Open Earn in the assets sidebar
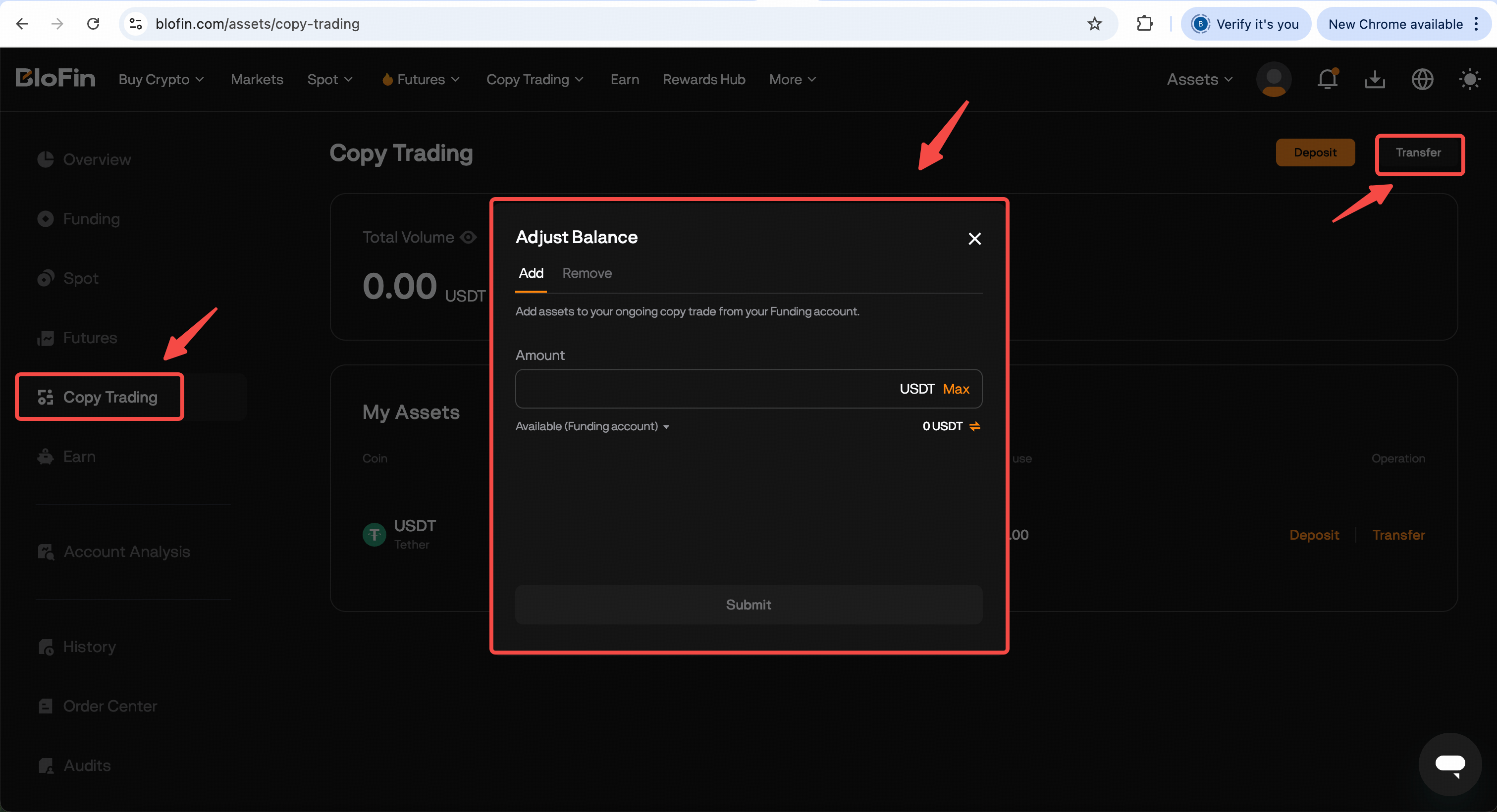This screenshot has width=1497, height=812. point(66,457)
